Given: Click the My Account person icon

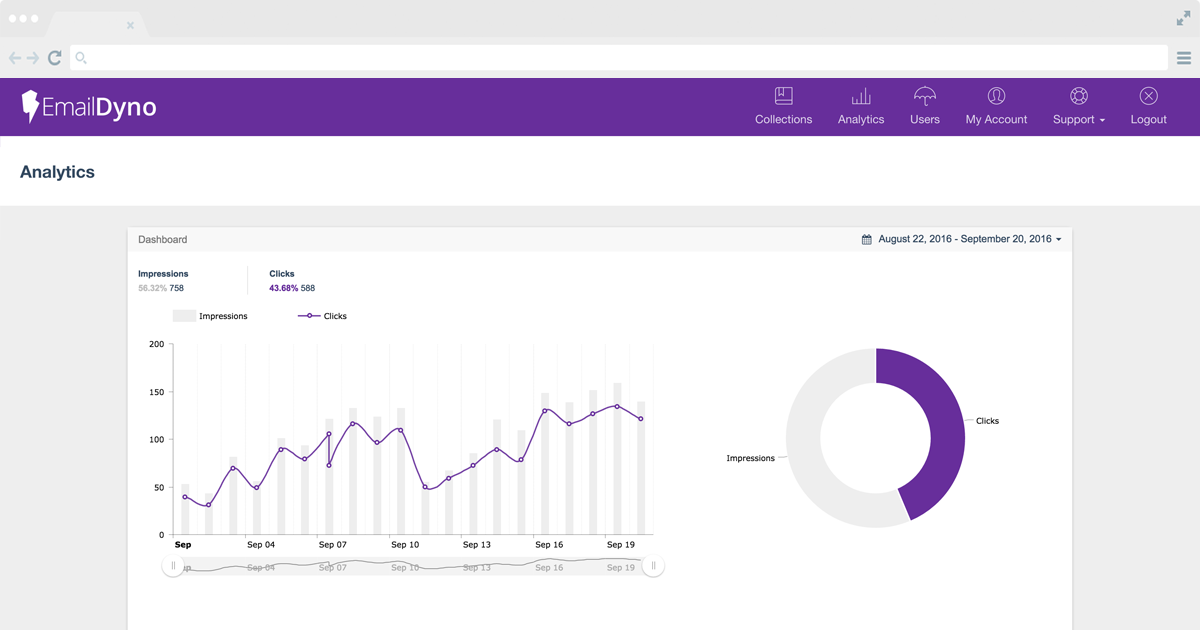Looking at the screenshot, I should (x=996, y=96).
